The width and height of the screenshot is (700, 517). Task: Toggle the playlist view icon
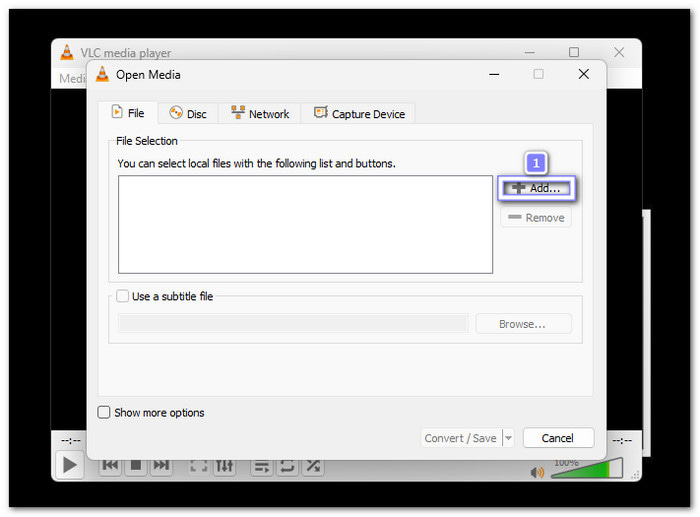click(x=262, y=467)
